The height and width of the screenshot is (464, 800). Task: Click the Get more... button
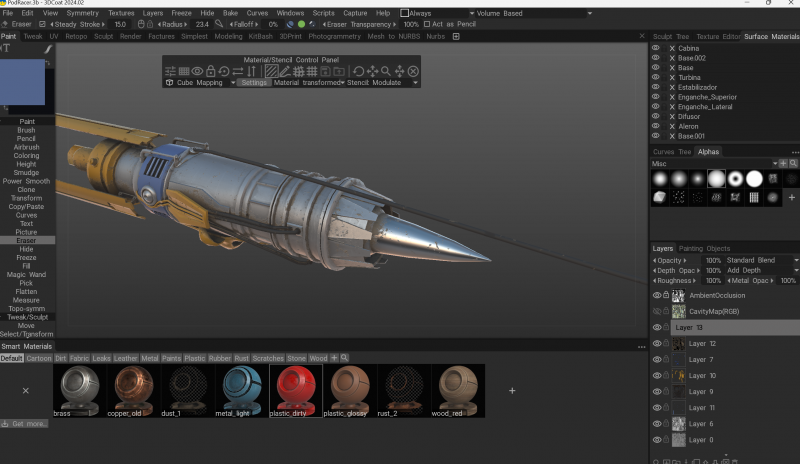24,424
